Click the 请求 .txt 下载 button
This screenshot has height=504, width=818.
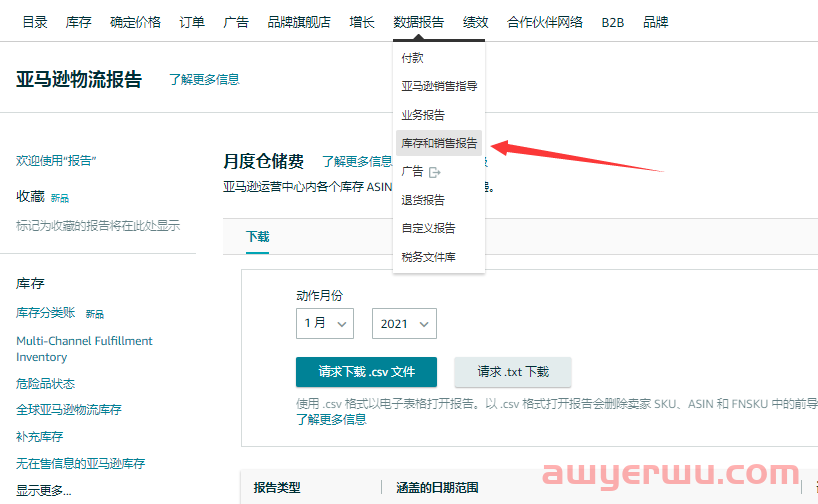click(513, 372)
